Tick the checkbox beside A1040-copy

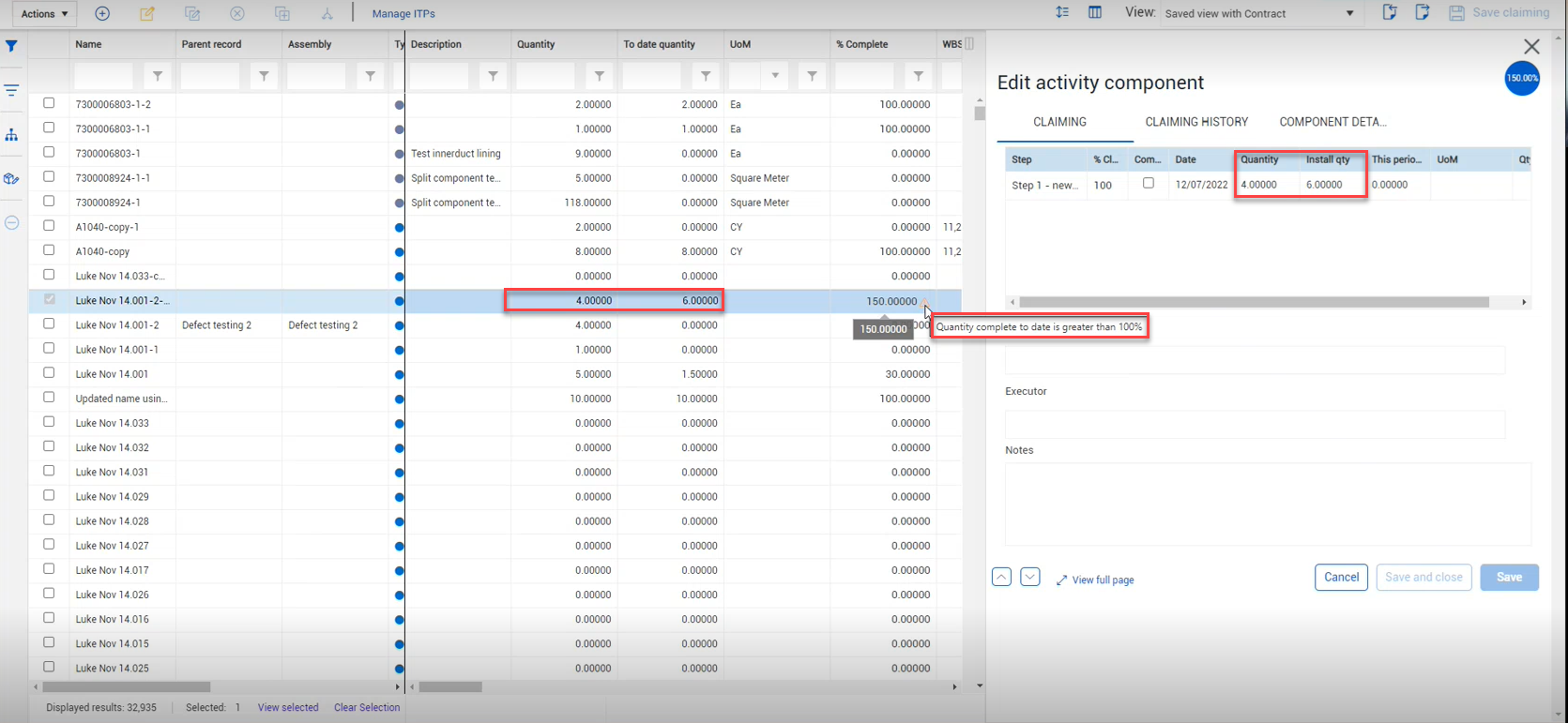49,250
